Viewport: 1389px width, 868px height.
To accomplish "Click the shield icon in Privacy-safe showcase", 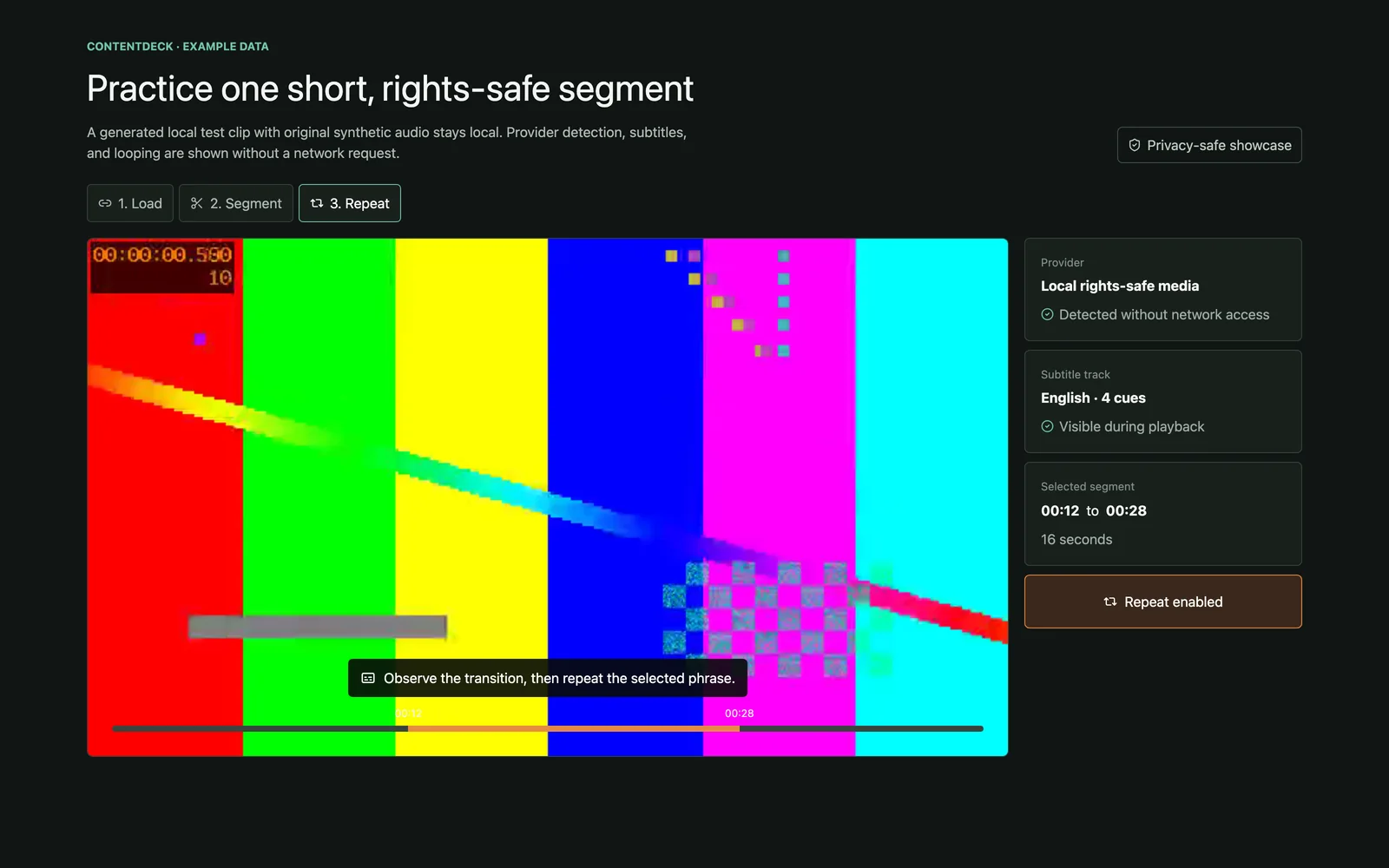I will 1135,145.
